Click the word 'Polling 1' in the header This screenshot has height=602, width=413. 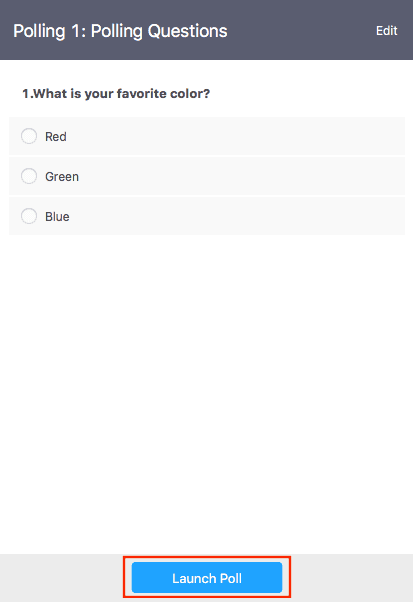[x=50, y=31]
